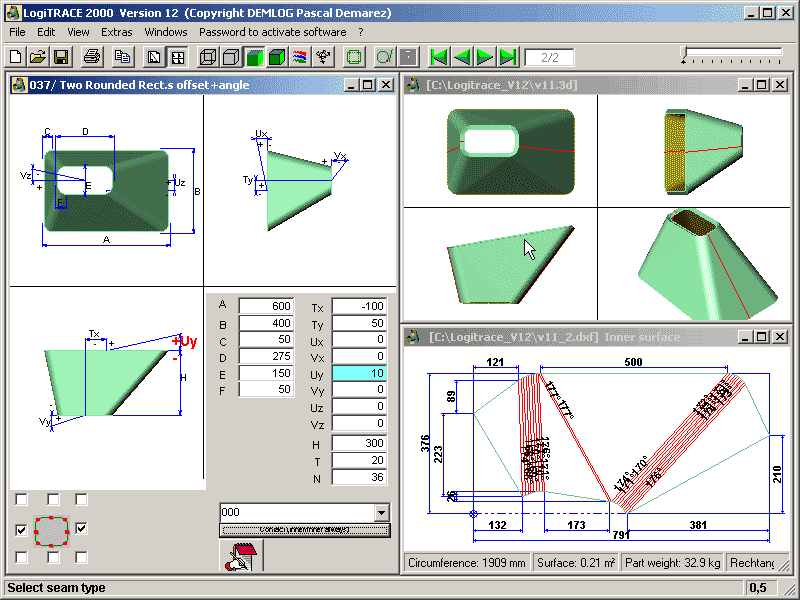Click the gray square toolbar icon
The height and width of the screenshot is (600, 800).
coord(408,57)
